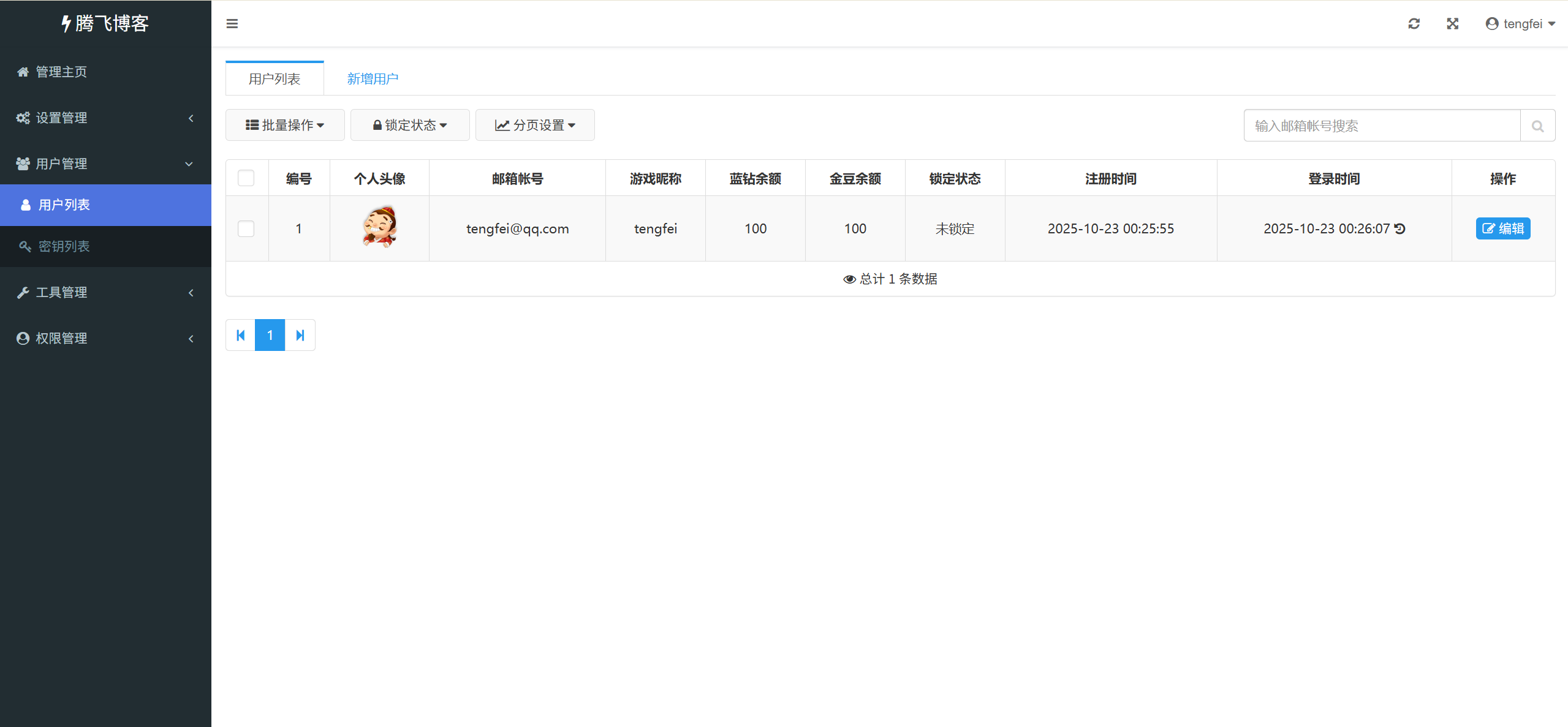Image resolution: width=1568 pixels, height=727 pixels.
Task: Open the tengfei account dropdown at top right
Action: [x=1520, y=23]
